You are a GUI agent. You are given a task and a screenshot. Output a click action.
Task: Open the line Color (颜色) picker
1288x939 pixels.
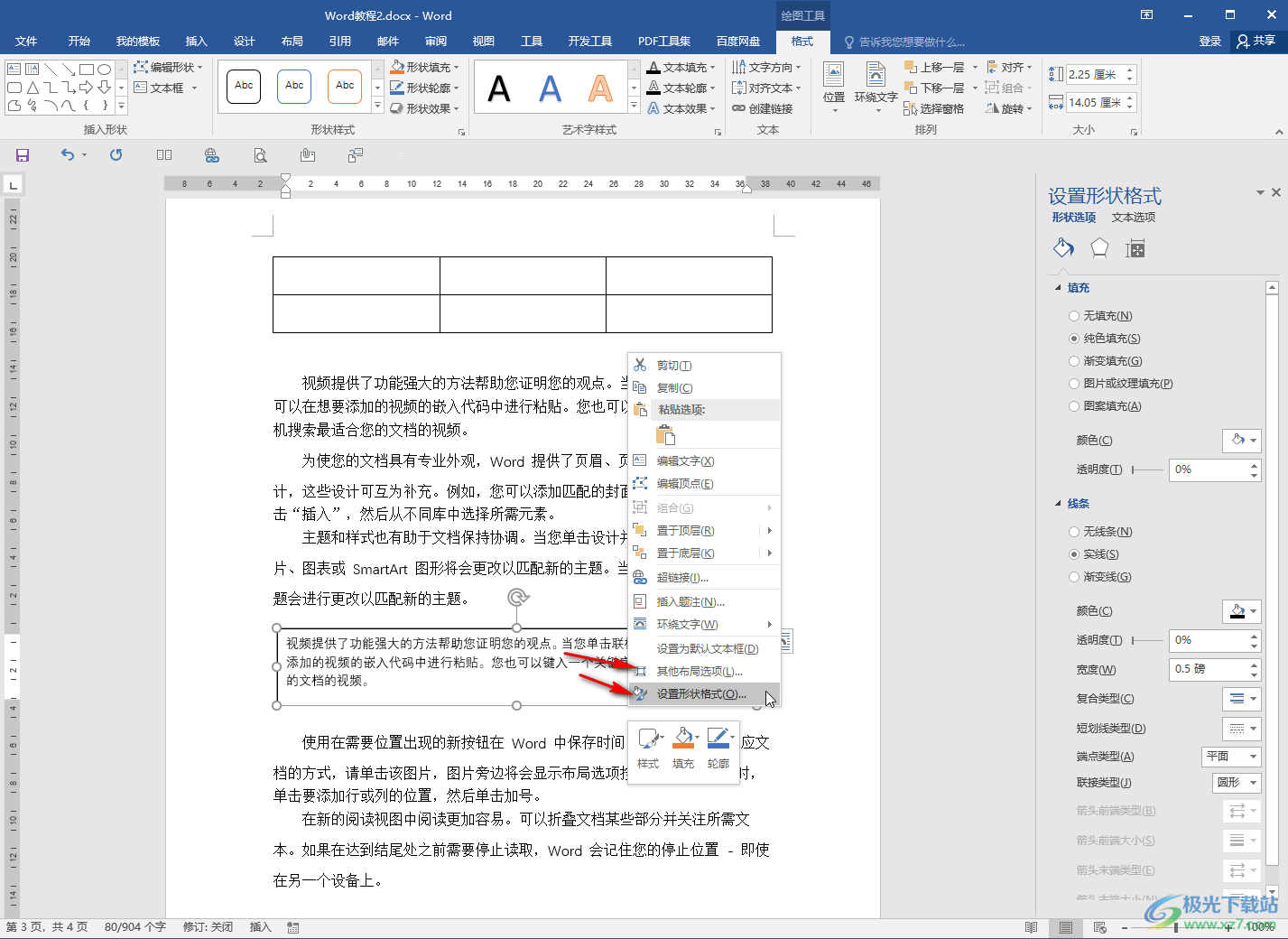click(1242, 611)
